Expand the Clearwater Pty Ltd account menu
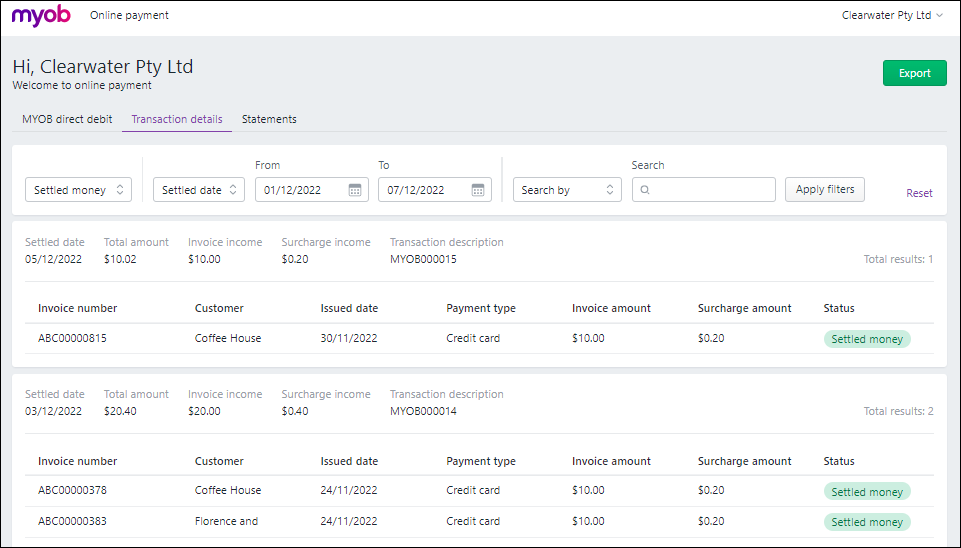Viewport: 961px width, 548px height. coord(892,16)
